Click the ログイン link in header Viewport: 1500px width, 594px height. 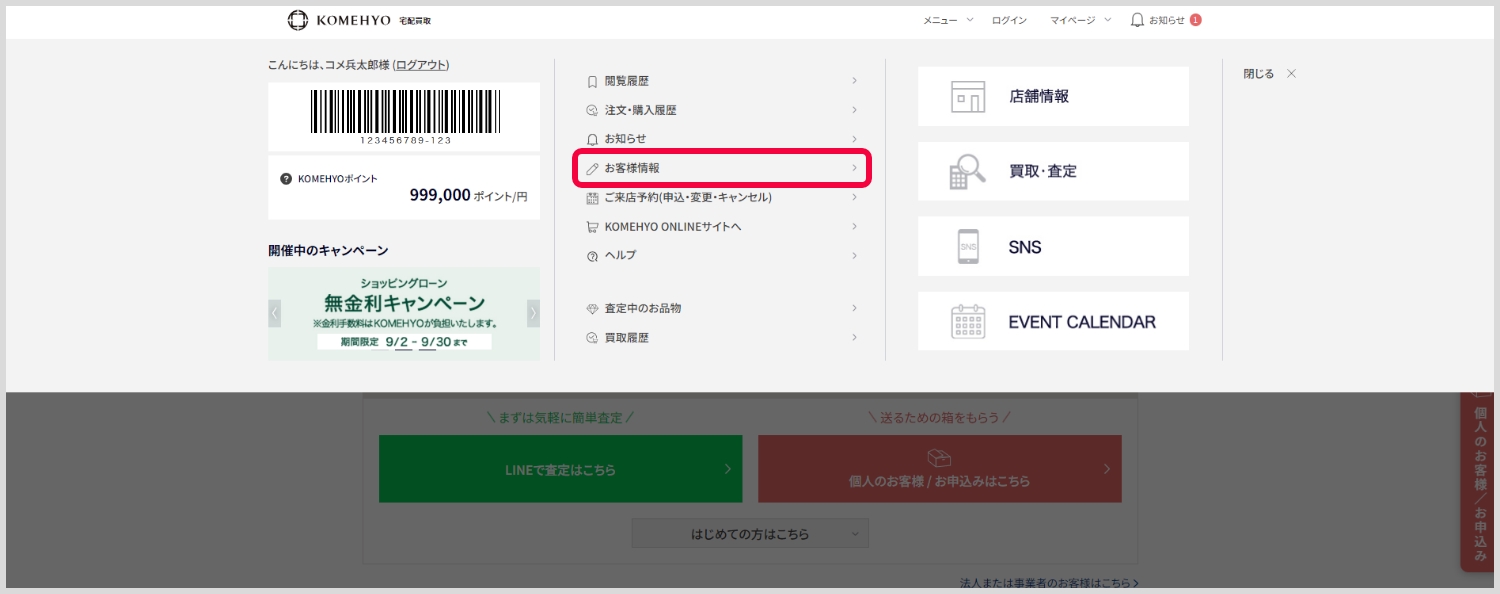pyautogui.click(x=1009, y=20)
